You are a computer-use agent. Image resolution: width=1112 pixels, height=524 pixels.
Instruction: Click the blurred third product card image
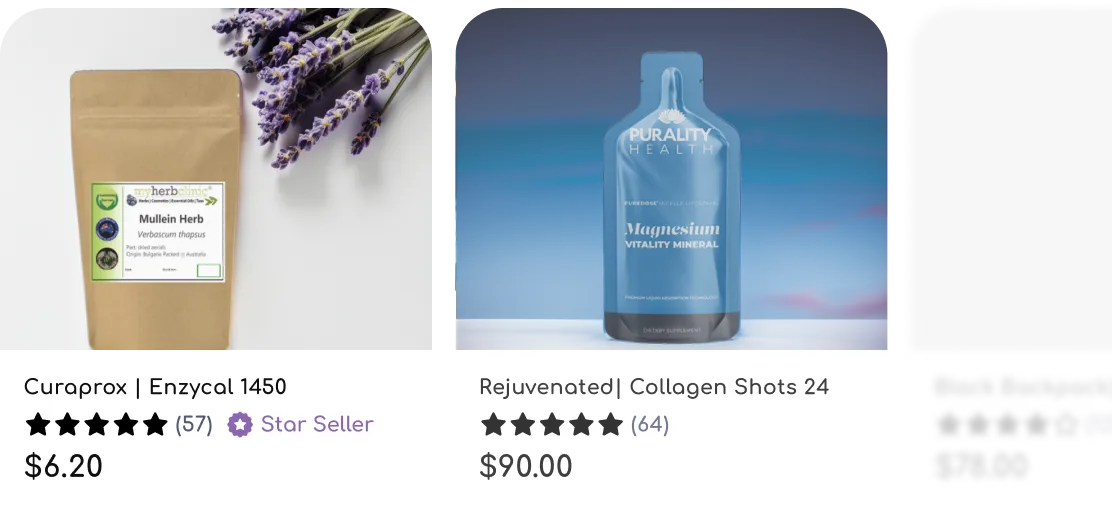1012,179
